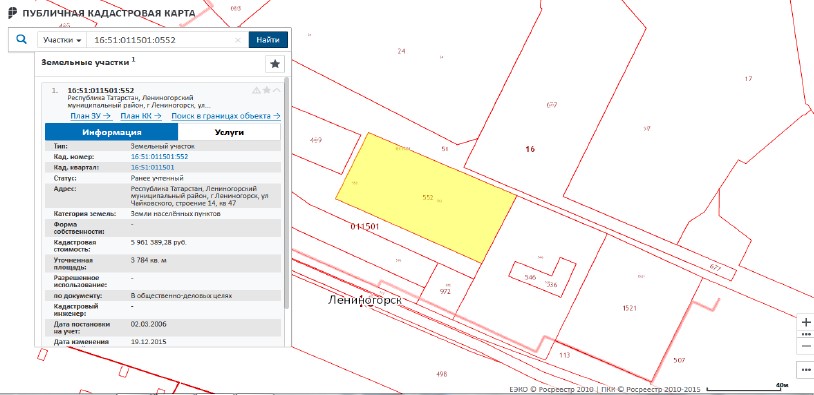
Task: Zoom in with the plus button
Action: (806, 322)
